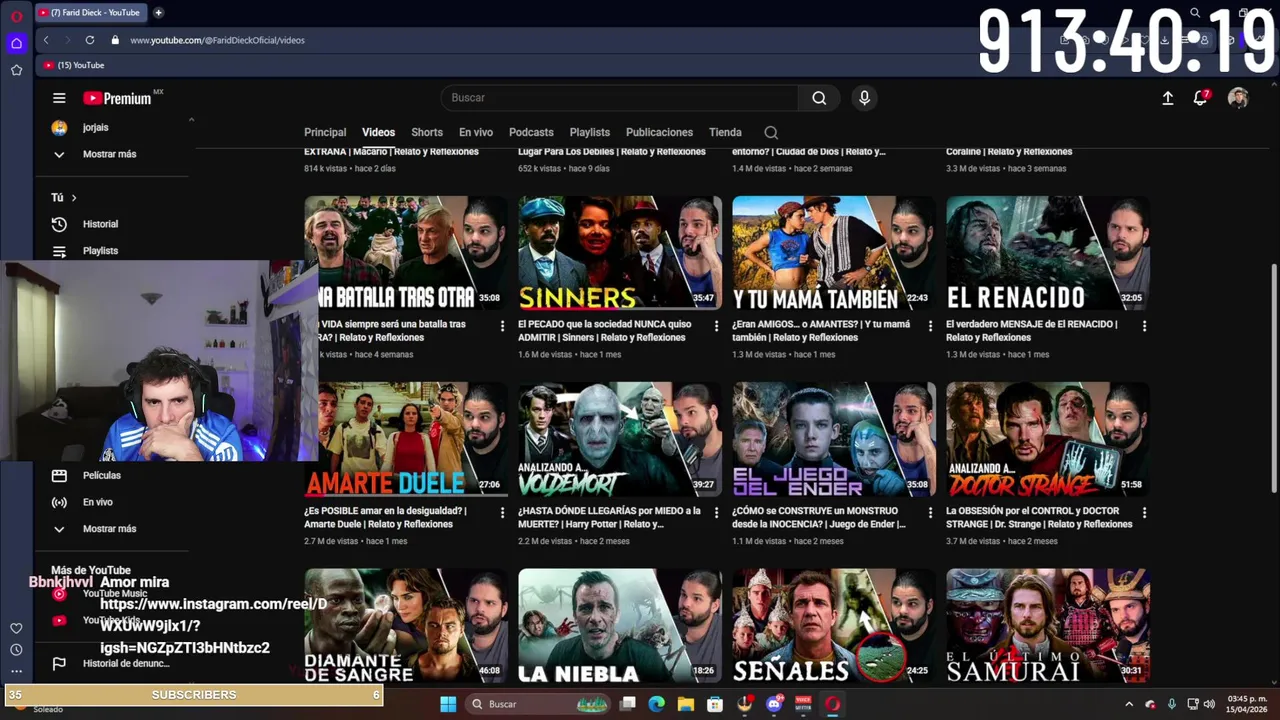This screenshot has height=720, width=1280.
Task: Switch to the Principal channel tab
Action: (325, 132)
